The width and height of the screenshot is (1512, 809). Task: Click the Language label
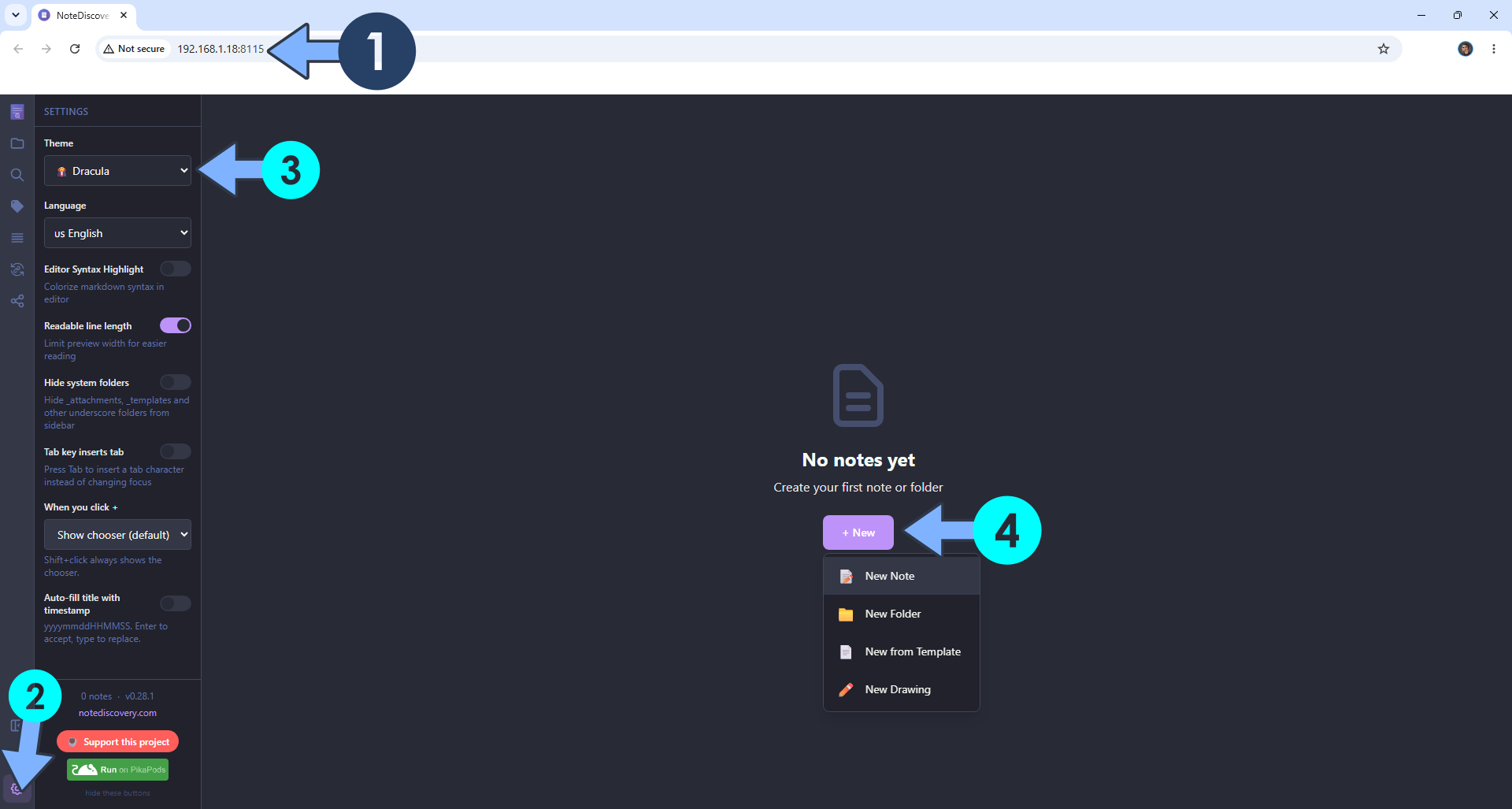[65, 206]
